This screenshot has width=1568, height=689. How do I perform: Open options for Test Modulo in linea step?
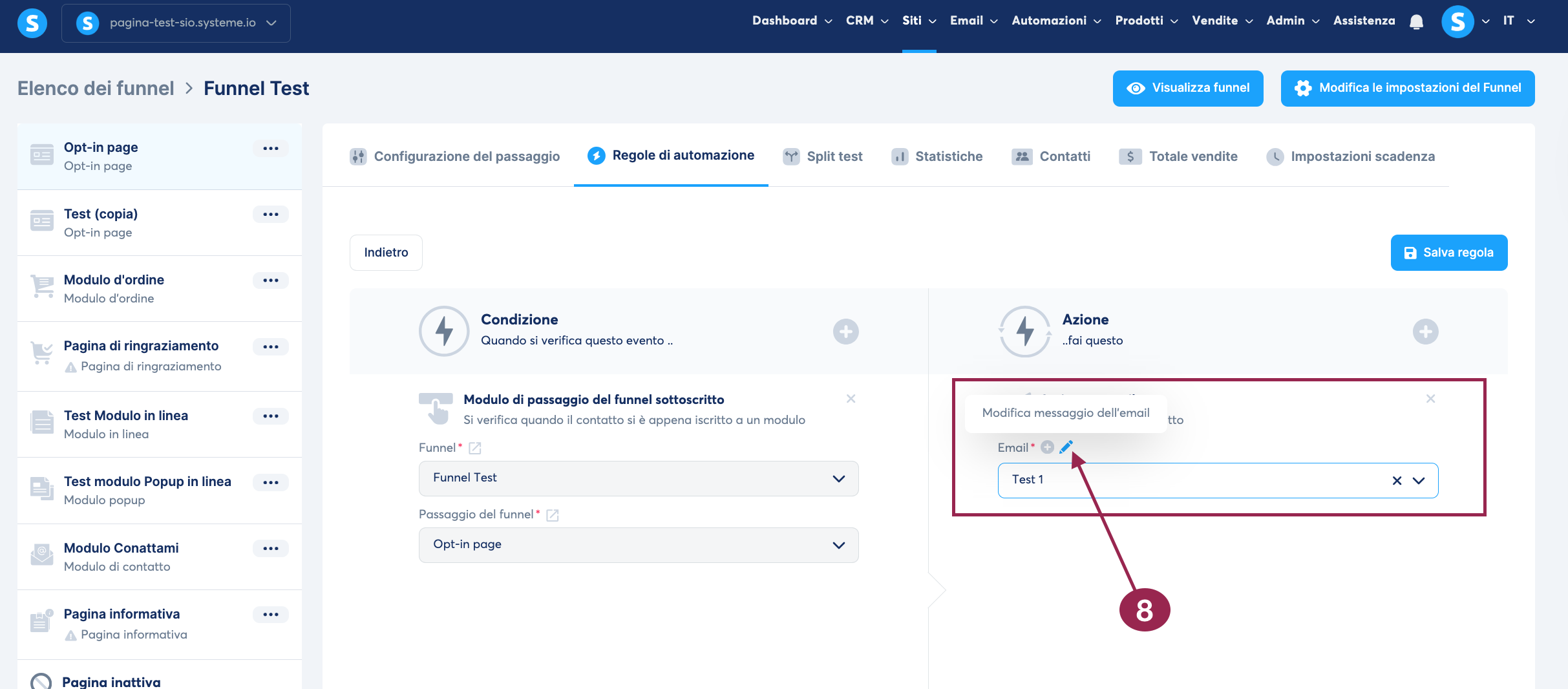(x=271, y=416)
